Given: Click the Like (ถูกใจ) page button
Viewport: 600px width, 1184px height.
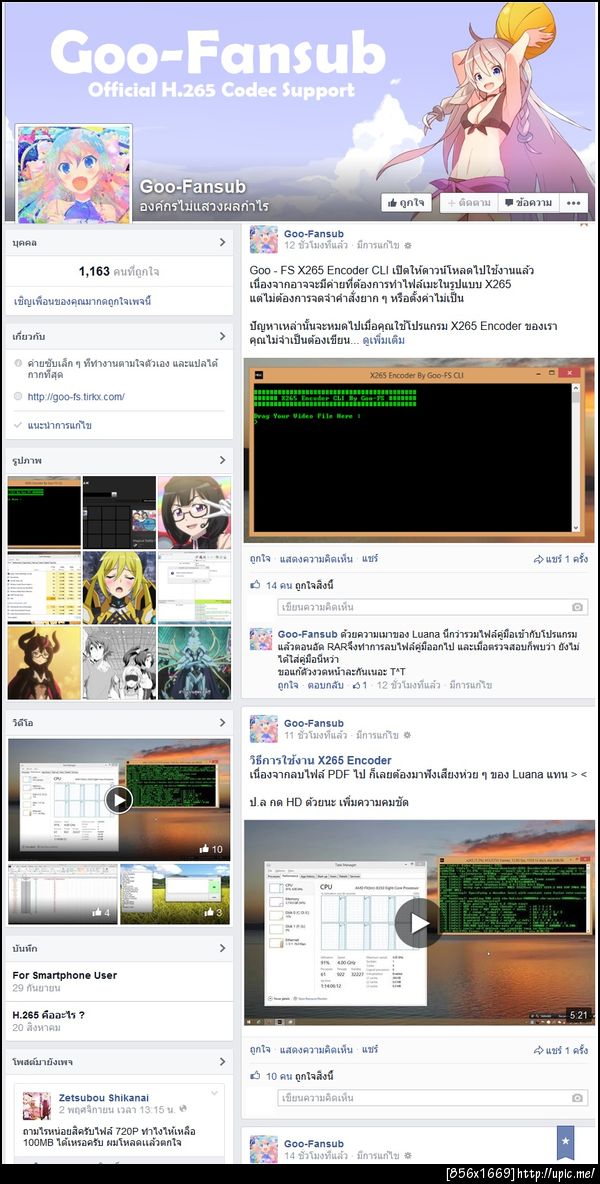Looking at the screenshot, I should click(406, 202).
